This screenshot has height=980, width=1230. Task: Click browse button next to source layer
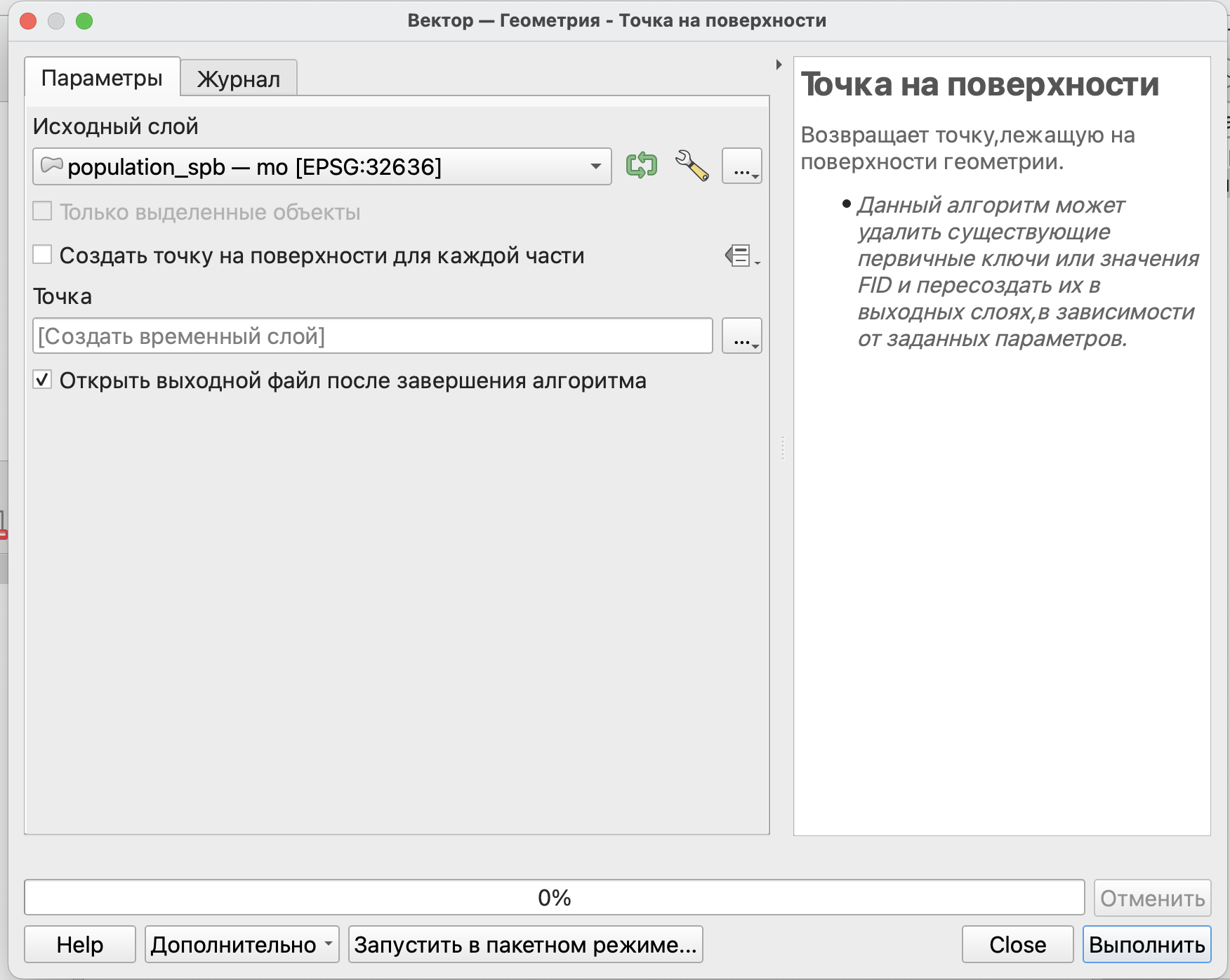742,166
